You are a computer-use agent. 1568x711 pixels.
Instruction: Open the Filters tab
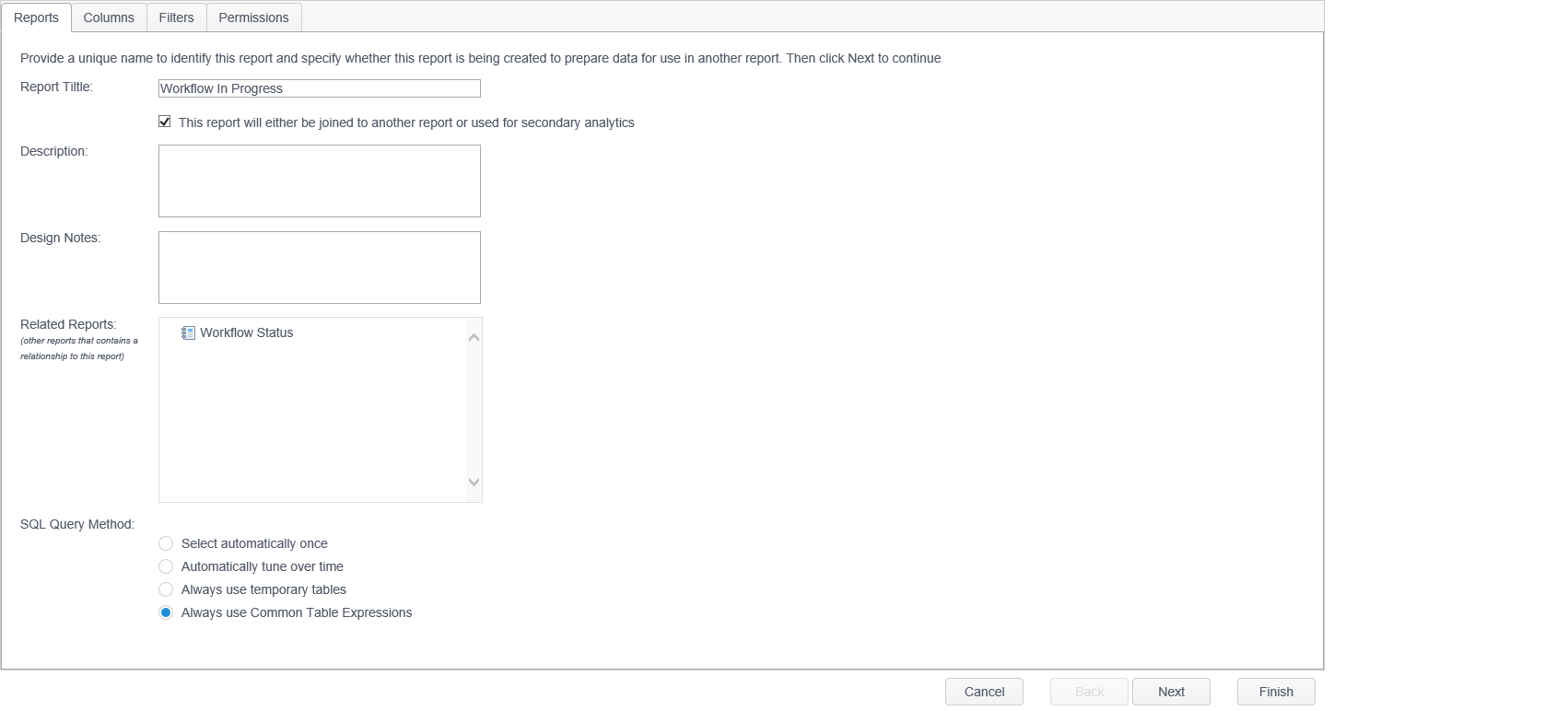tap(176, 17)
